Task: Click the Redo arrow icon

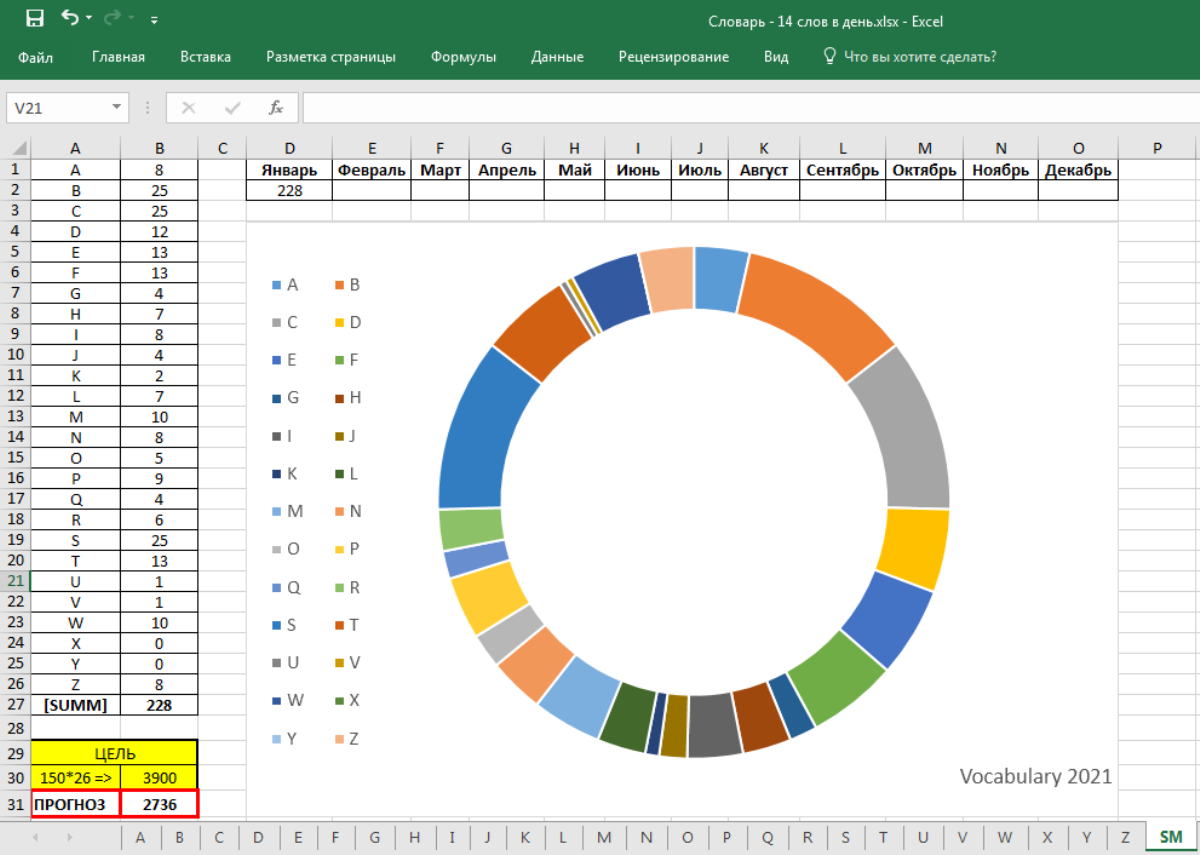Action: coord(113,18)
